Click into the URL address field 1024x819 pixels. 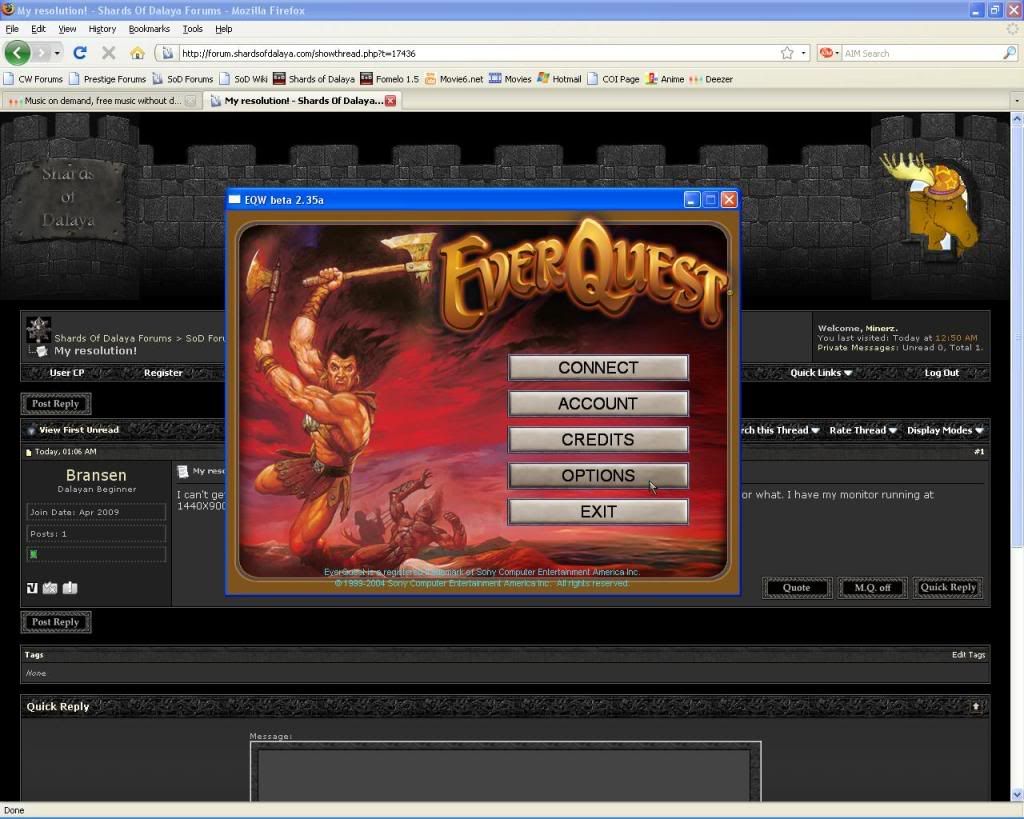point(477,53)
